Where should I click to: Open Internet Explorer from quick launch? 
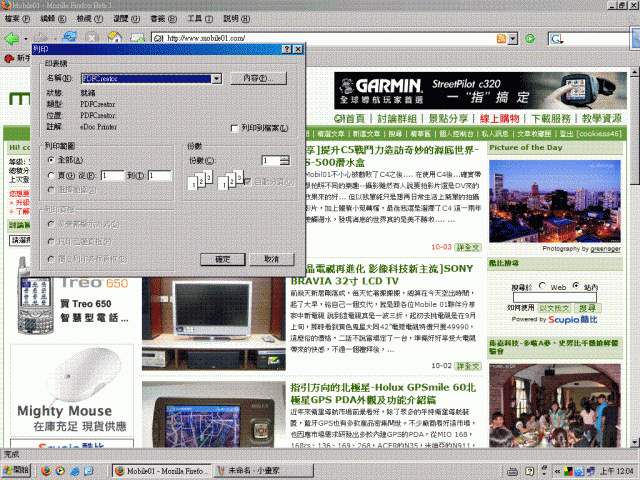[x=75, y=471]
